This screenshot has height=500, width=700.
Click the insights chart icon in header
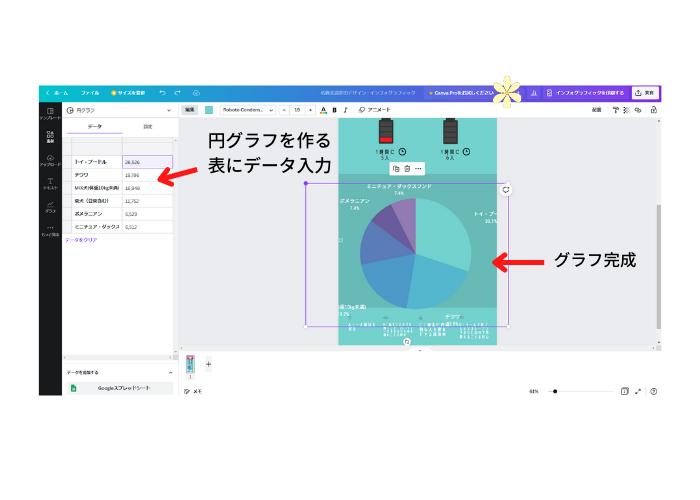click(x=533, y=93)
